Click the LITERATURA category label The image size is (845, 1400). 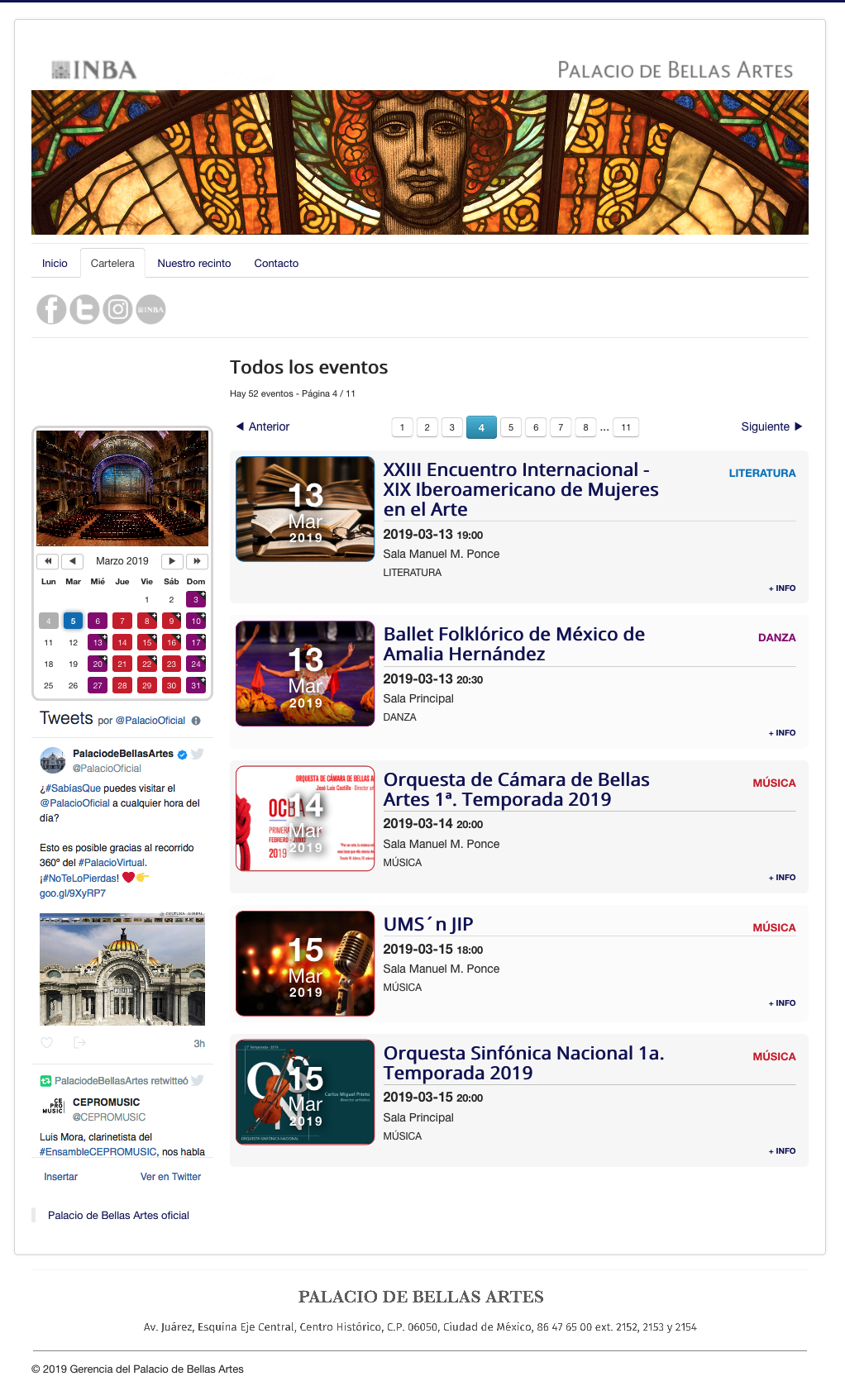point(762,474)
